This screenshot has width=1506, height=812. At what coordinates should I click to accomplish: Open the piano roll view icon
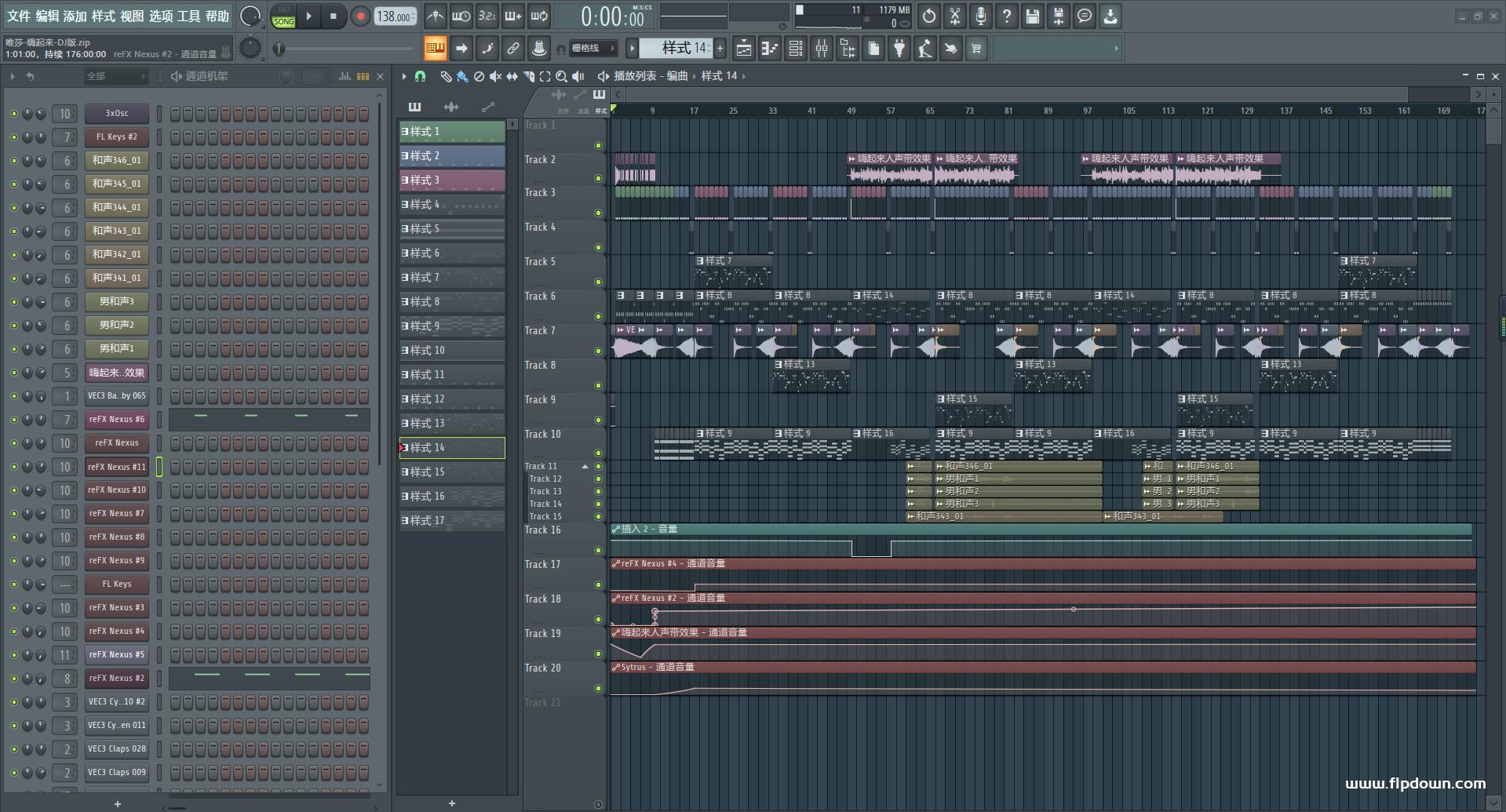(770, 49)
